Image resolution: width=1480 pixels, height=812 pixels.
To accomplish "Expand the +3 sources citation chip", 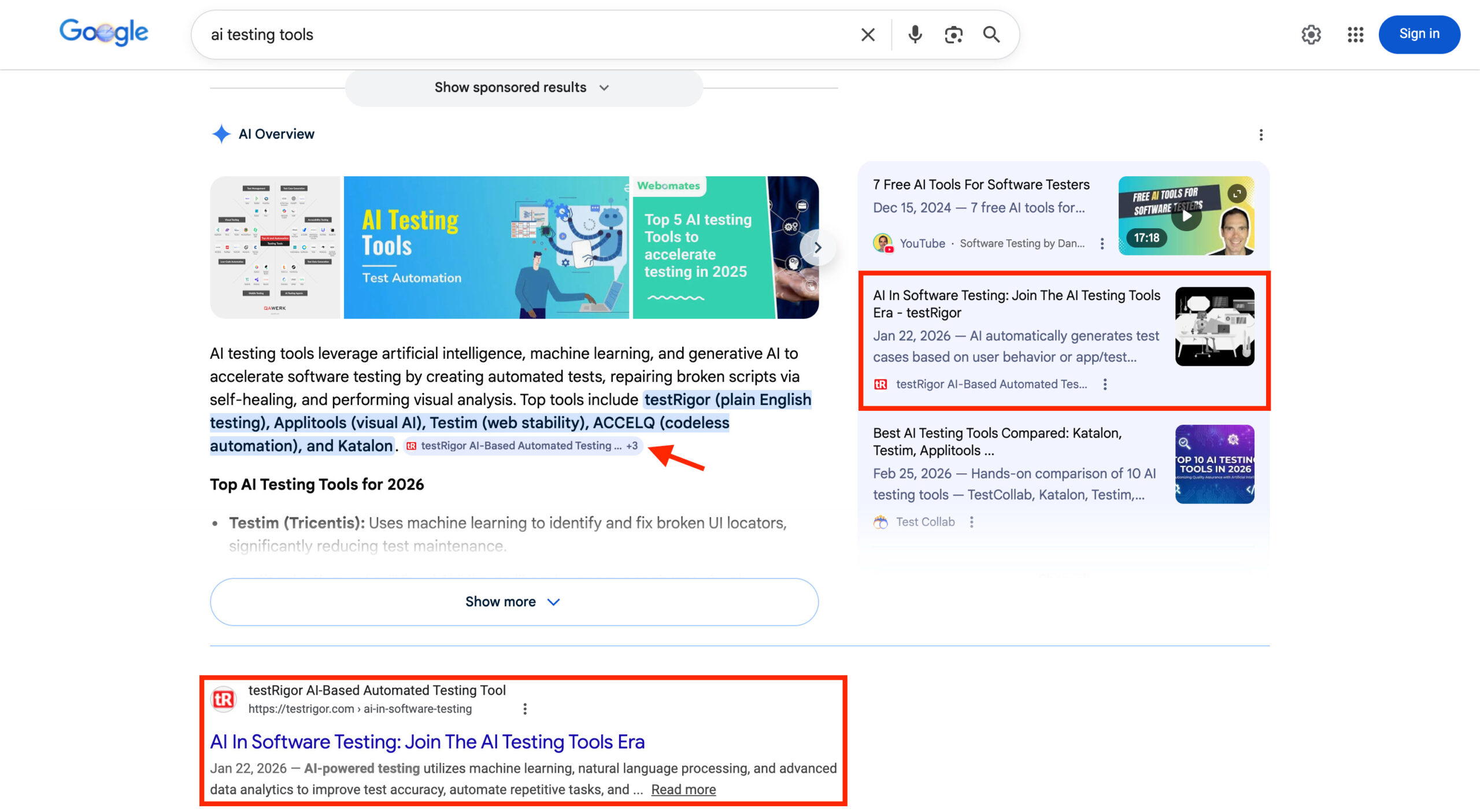I will click(632, 446).
